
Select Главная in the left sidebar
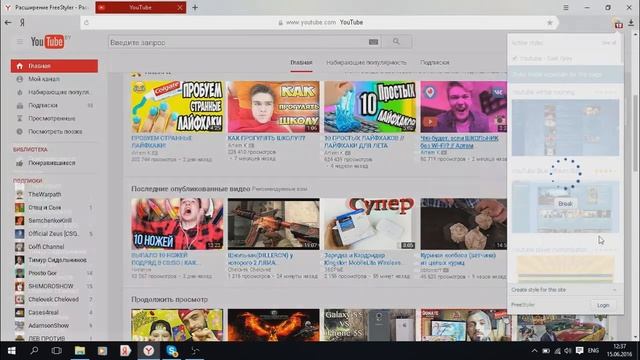tap(54, 66)
